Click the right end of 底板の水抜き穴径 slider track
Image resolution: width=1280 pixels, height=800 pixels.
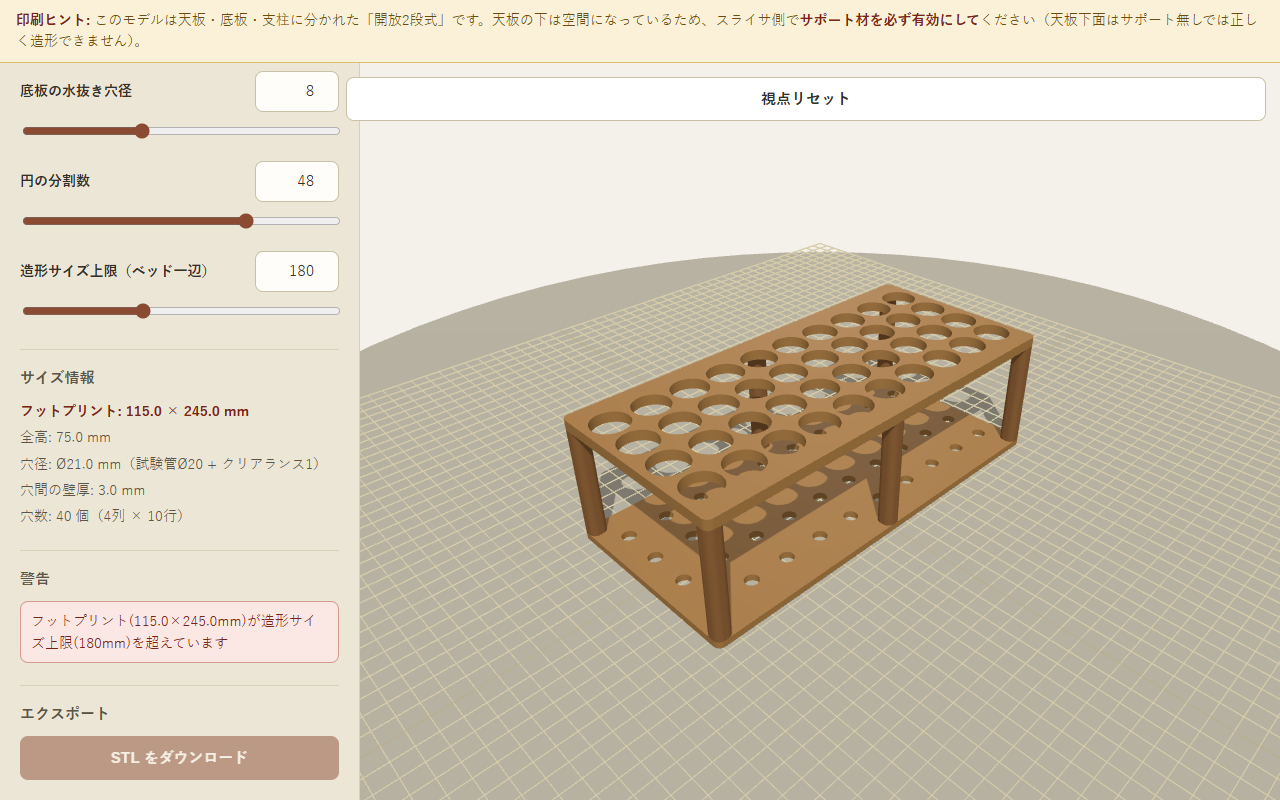click(x=337, y=131)
